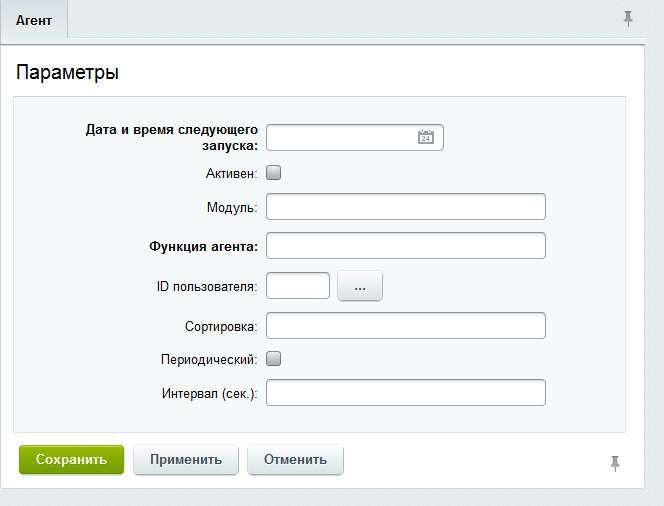Click the Периодический label text
This screenshot has height=506, width=664.
(209, 359)
